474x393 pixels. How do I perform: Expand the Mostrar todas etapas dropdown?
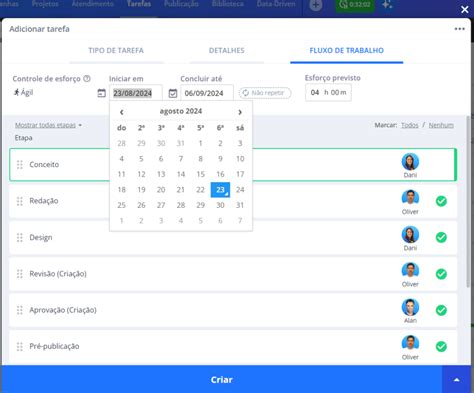(48, 125)
